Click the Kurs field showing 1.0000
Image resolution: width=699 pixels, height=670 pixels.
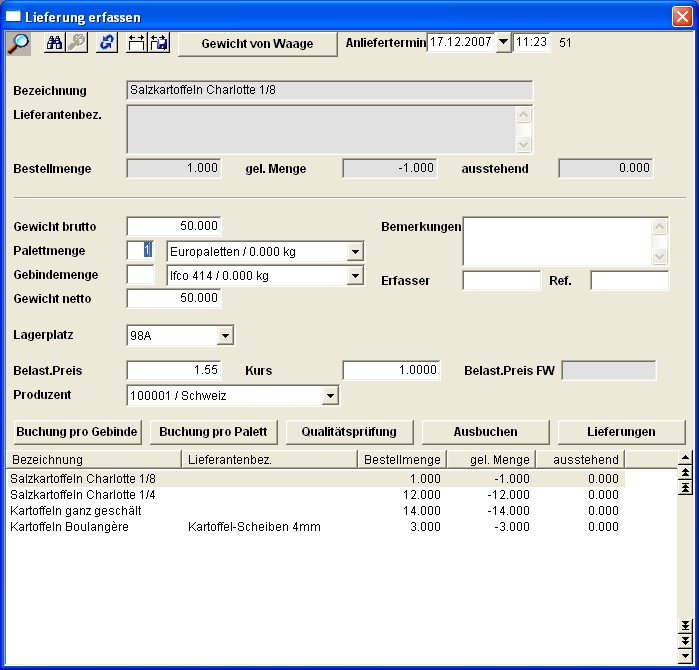click(391, 370)
